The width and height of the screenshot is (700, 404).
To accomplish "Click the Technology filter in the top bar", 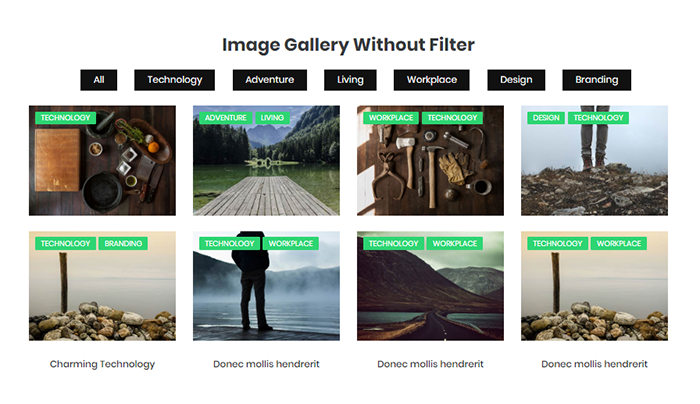I will click(x=175, y=80).
